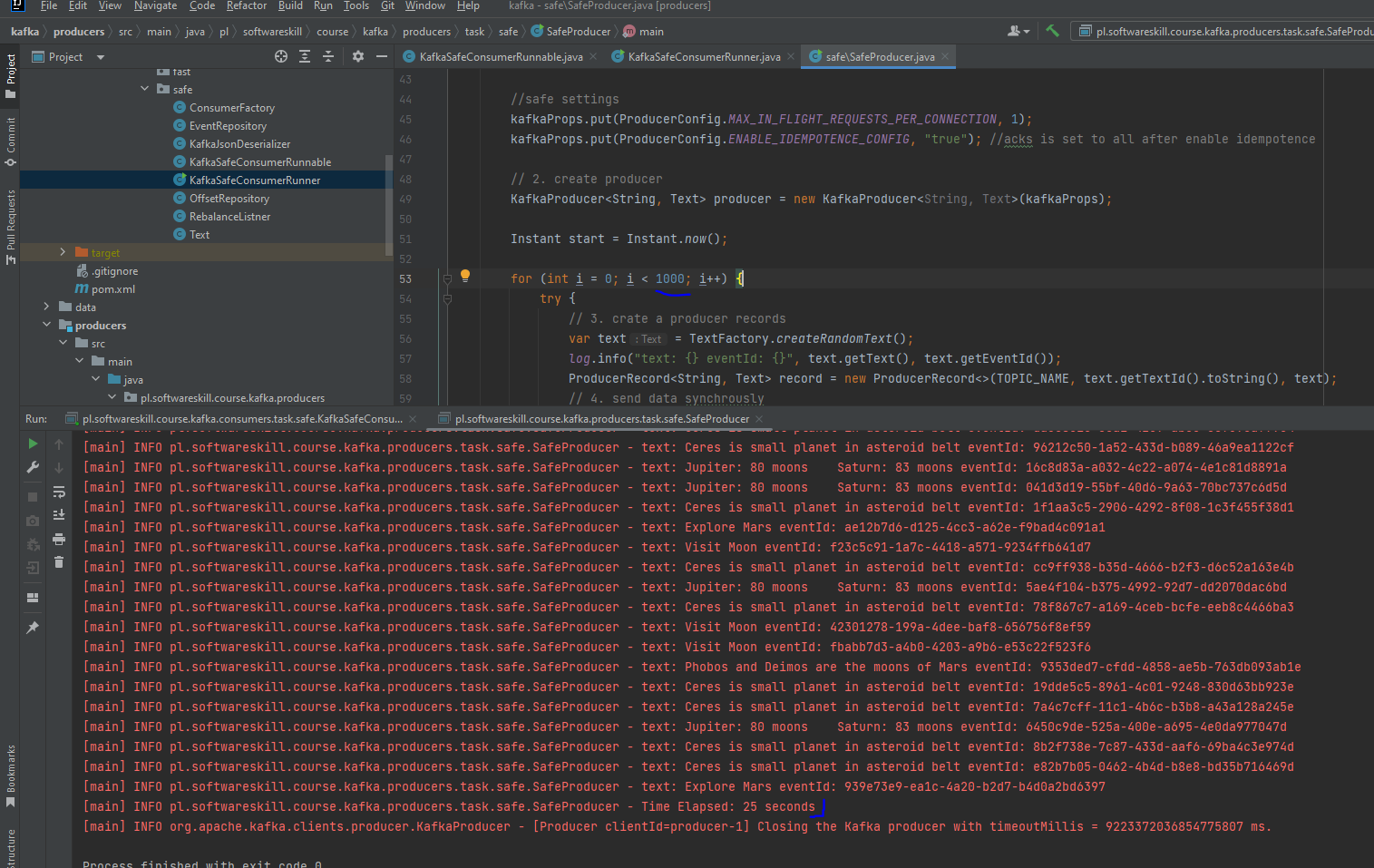Pin the Run tool window tab

pos(32,627)
